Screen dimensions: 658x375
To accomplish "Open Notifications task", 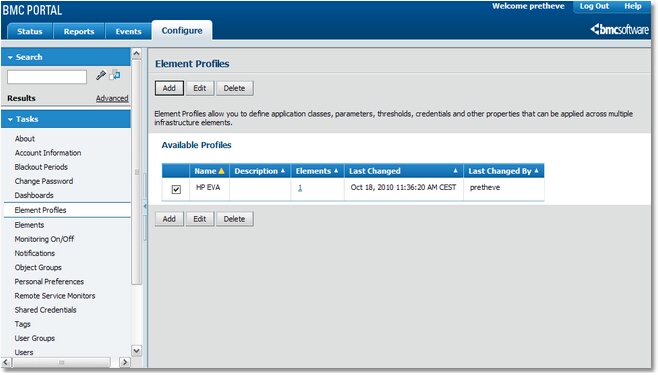I will pos(35,253).
